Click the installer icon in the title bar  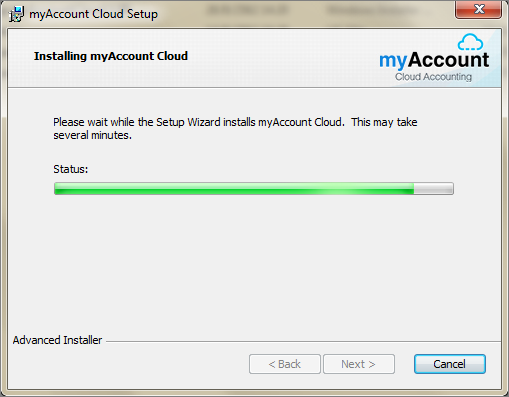coord(16,14)
